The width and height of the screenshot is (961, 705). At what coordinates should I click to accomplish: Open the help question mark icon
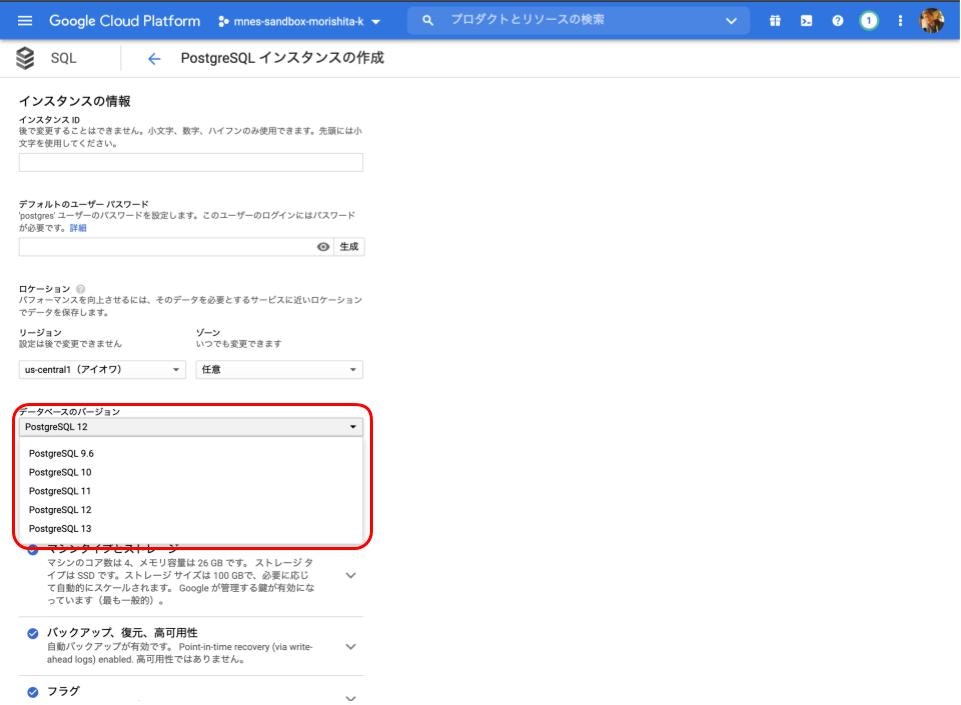(837, 21)
